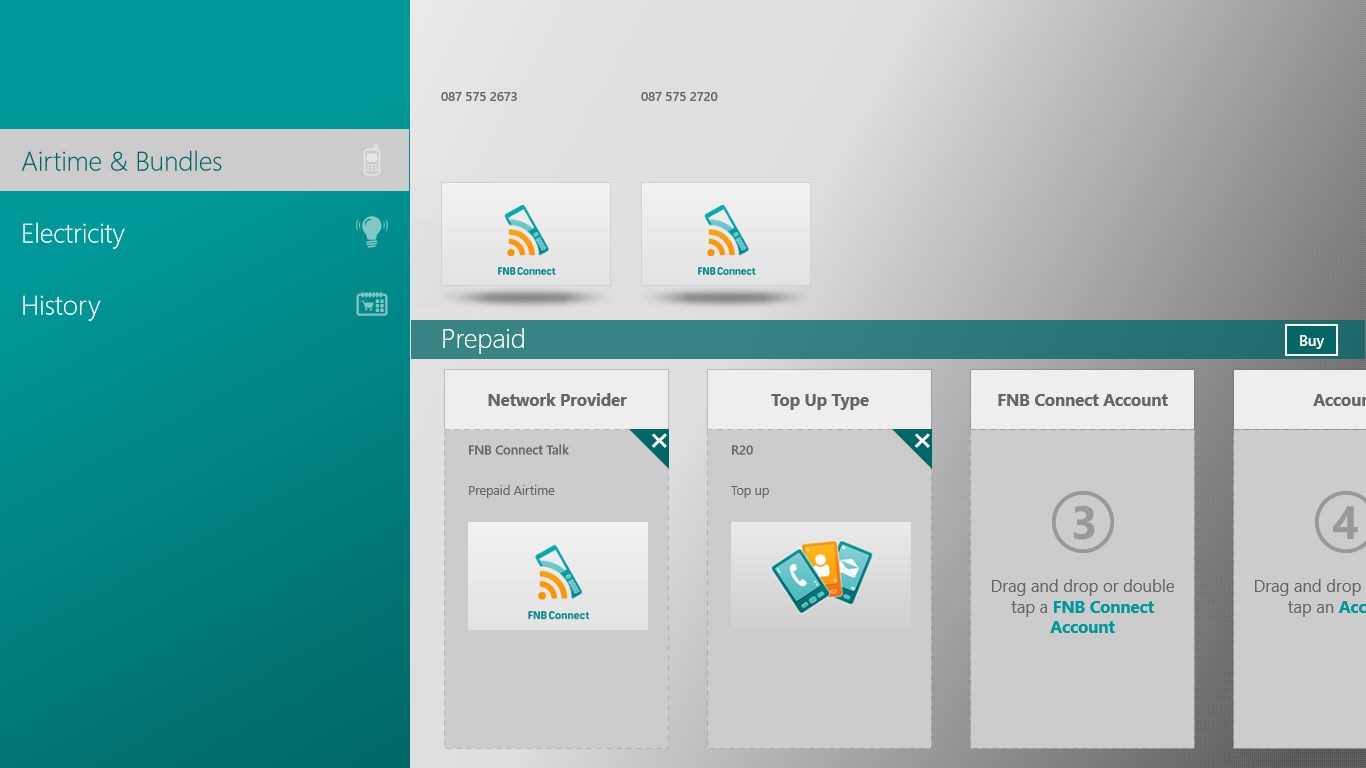Click the 'FNB Connect Account' teal link text
Screen dimensions: 1366x768
pyautogui.click(x=1102, y=617)
